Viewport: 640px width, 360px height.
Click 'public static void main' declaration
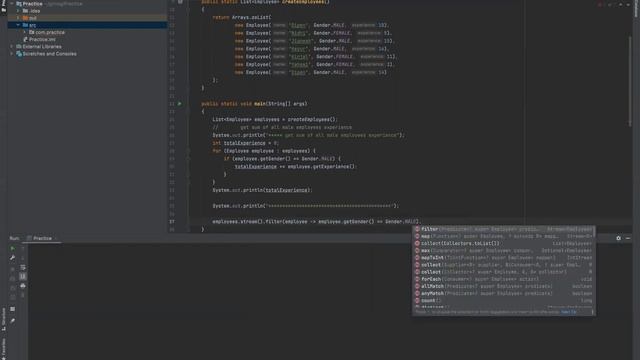point(254,104)
